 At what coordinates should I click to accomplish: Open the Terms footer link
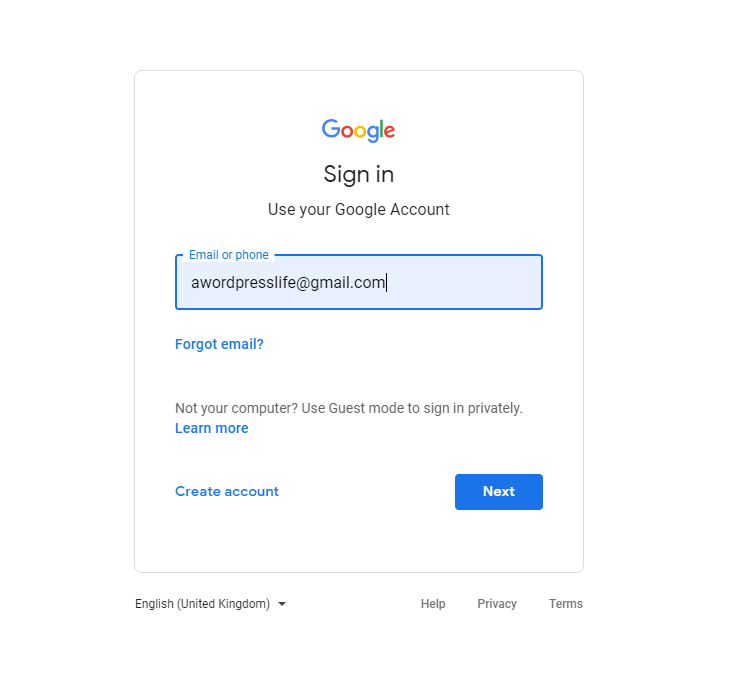tap(565, 604)
